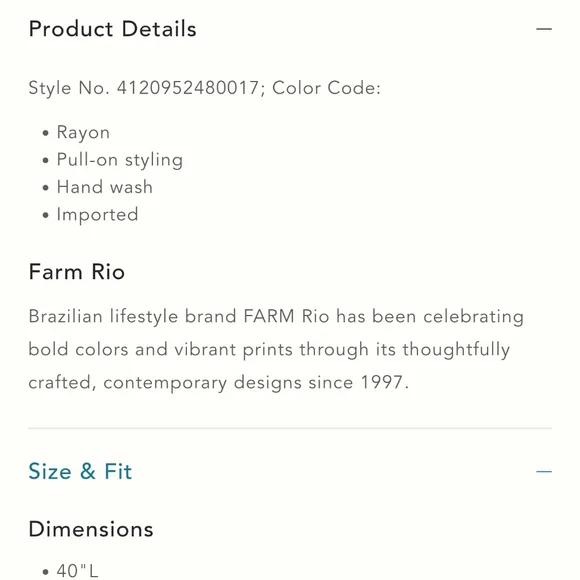
Task: Click the divider line above Size & Fit
Action: (290, 428)
